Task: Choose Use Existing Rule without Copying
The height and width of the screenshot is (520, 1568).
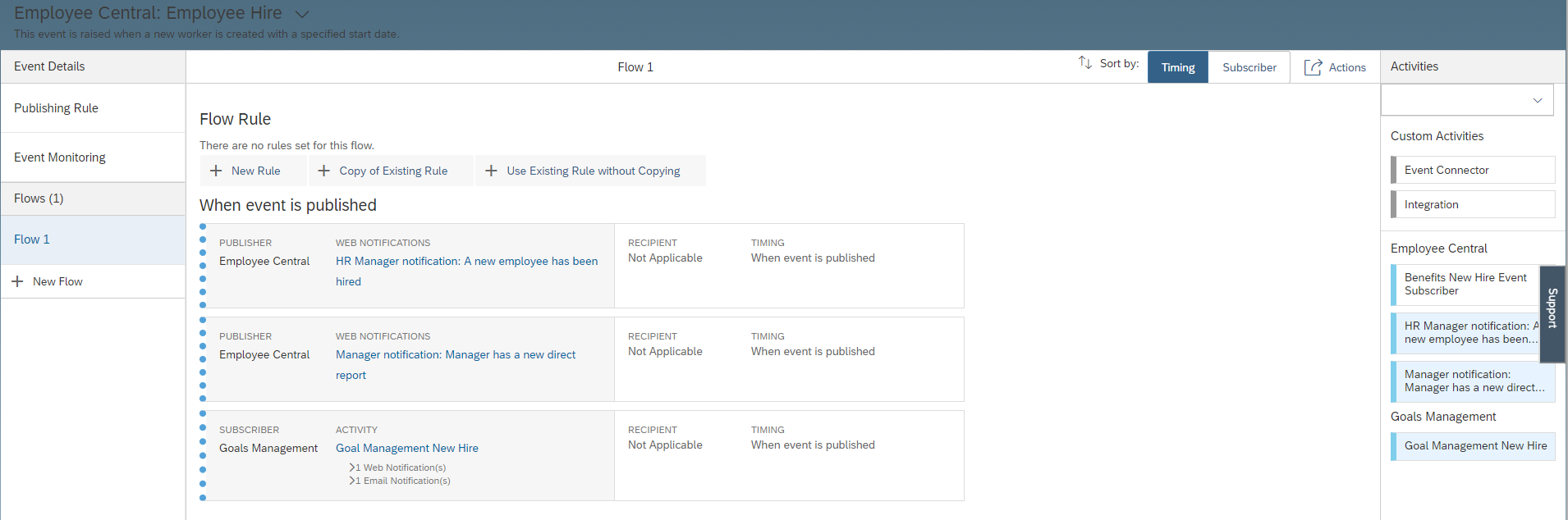Action: (593, 171)
